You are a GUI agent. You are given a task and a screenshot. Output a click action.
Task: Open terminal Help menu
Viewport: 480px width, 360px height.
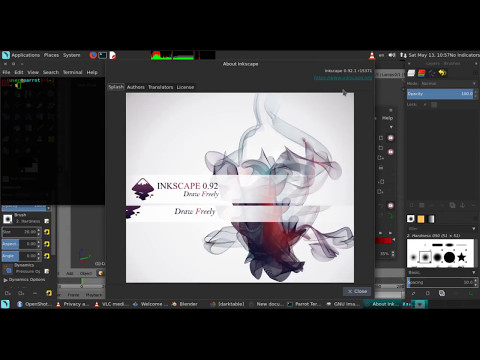[x=92, y=72]
